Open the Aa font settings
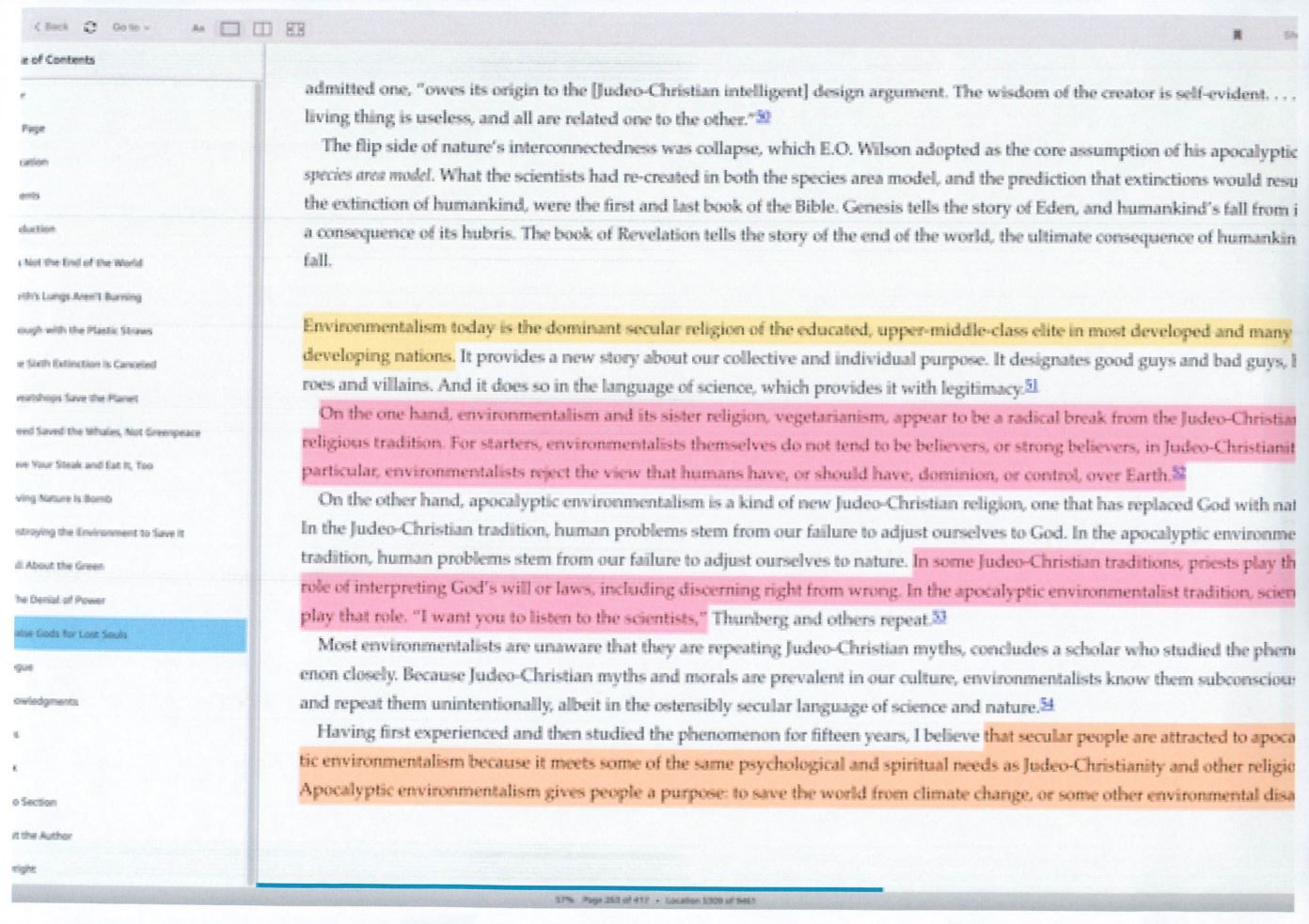1309x924 pixels. pos(197,29)
